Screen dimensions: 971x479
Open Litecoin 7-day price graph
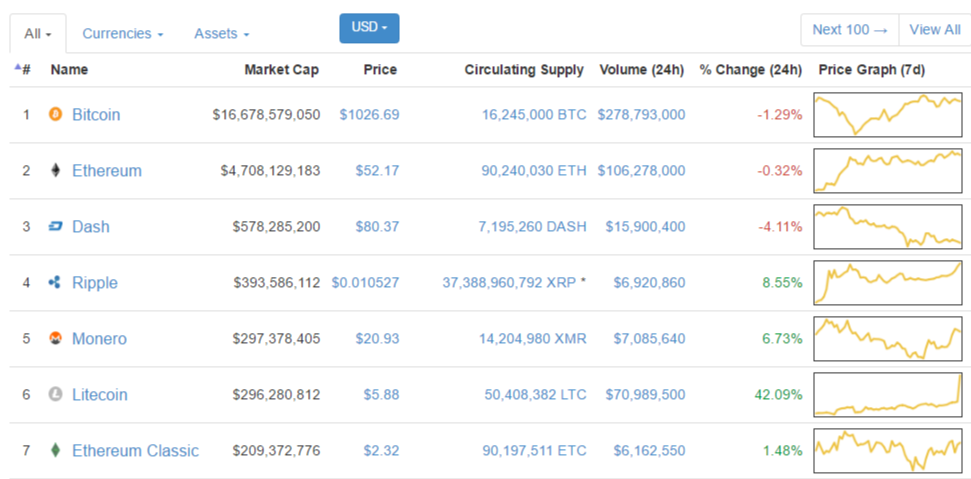pyautogui.click(x=888, y=395)
